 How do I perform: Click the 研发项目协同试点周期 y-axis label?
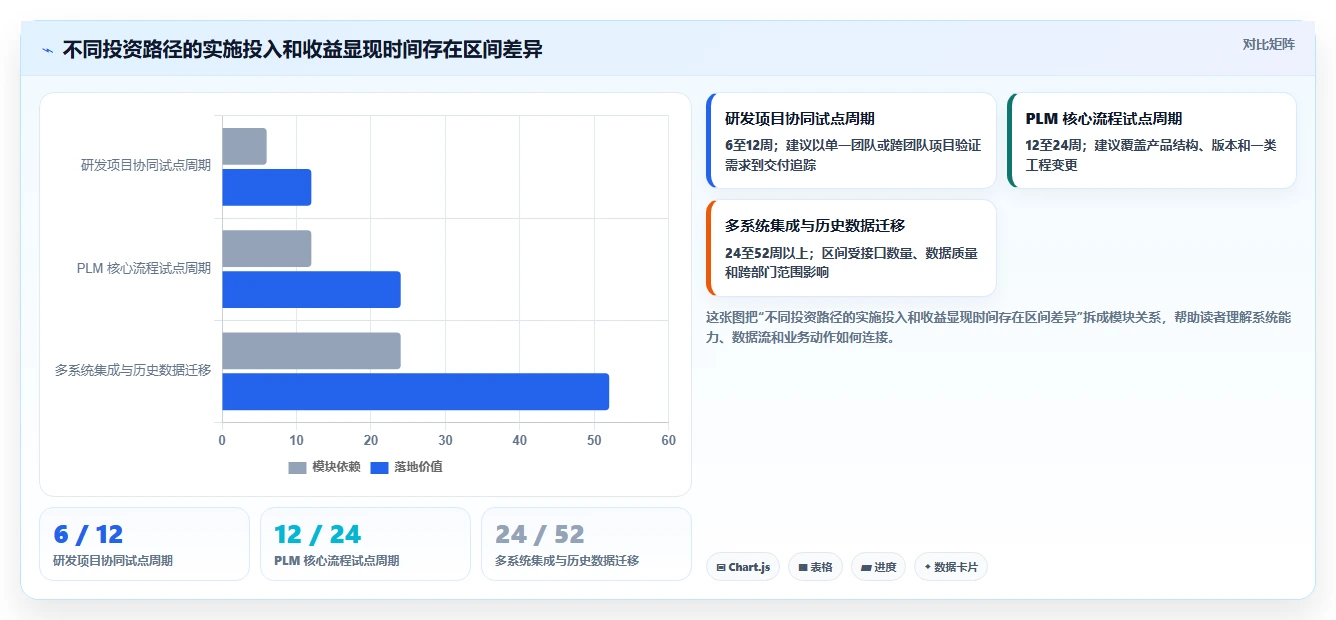click(146, 166)
